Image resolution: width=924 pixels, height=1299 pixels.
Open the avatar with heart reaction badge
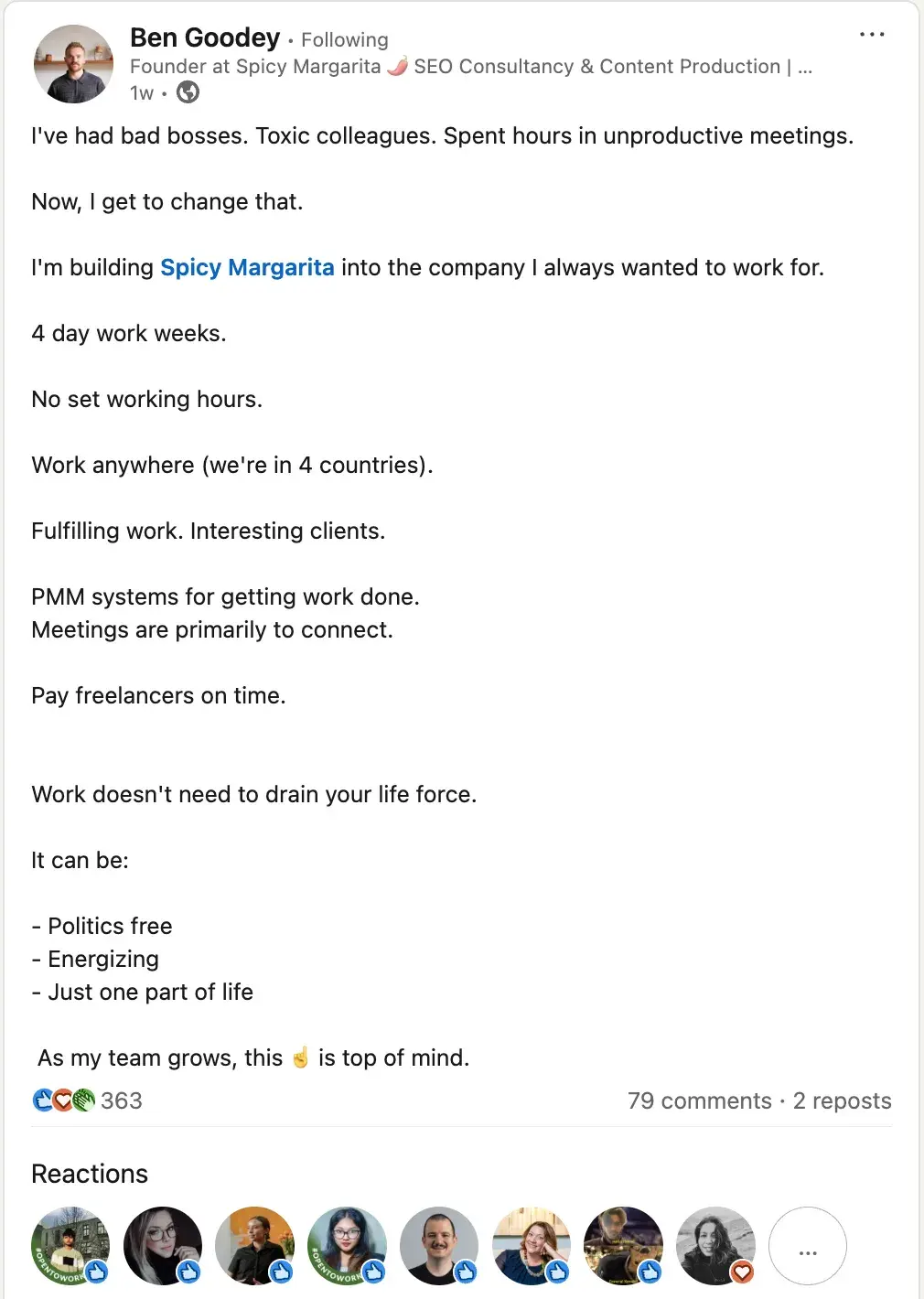coord(715,1246)
